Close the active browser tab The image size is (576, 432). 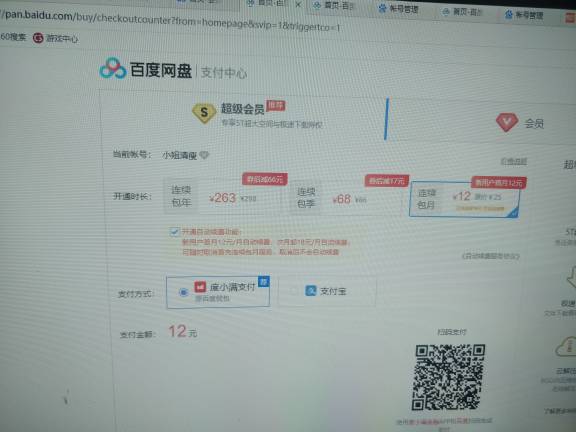[298, 5]
